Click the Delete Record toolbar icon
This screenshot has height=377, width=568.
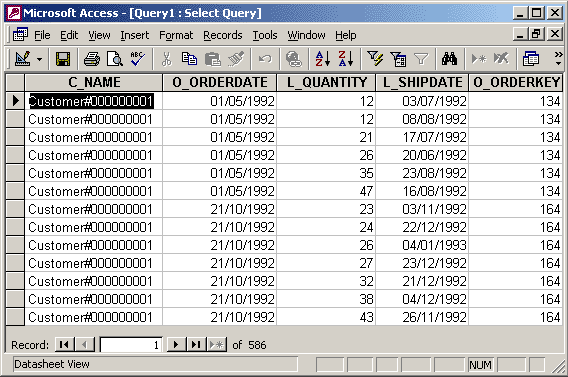501,59
